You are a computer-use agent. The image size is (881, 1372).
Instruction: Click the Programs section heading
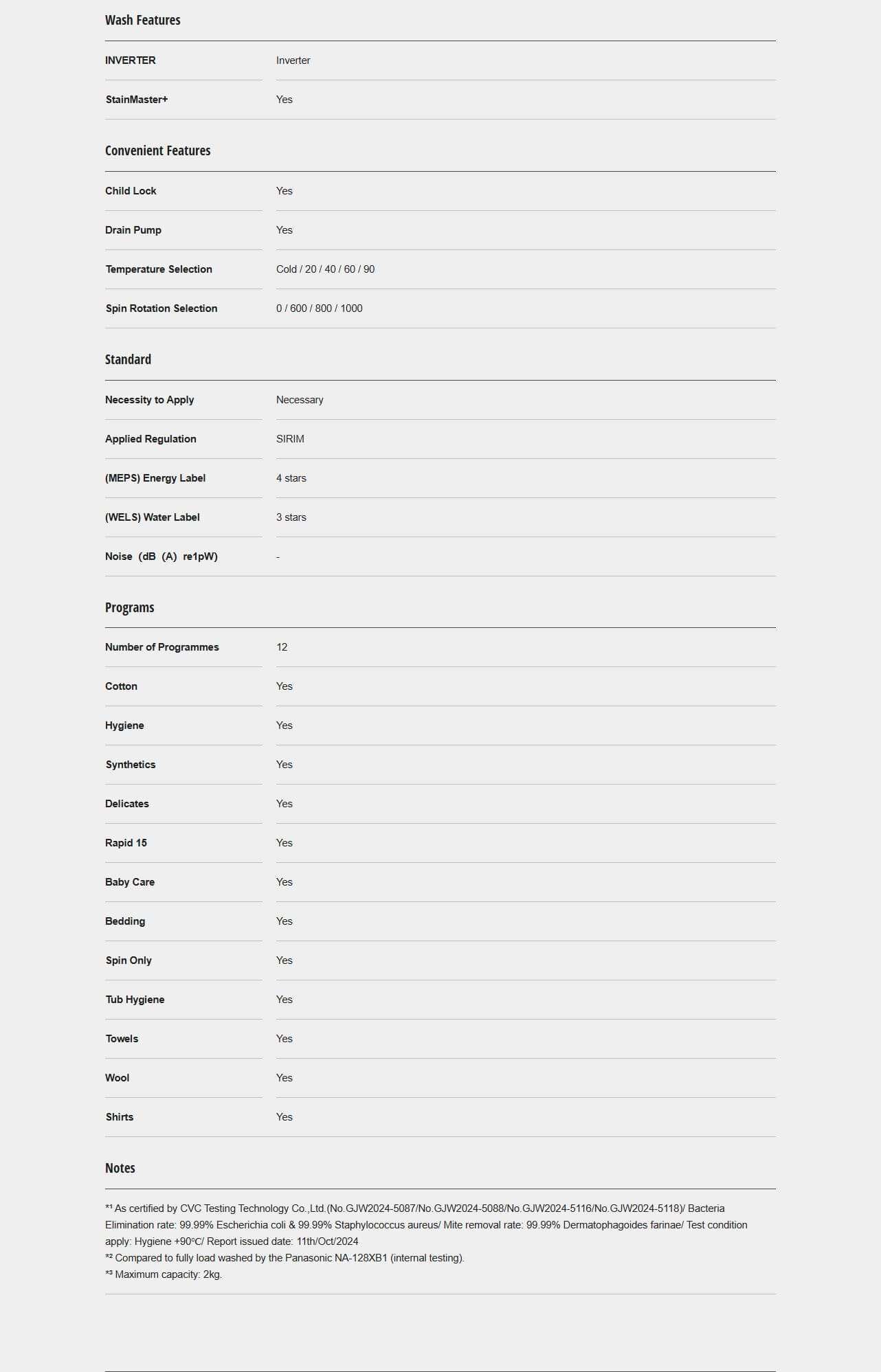129,608
